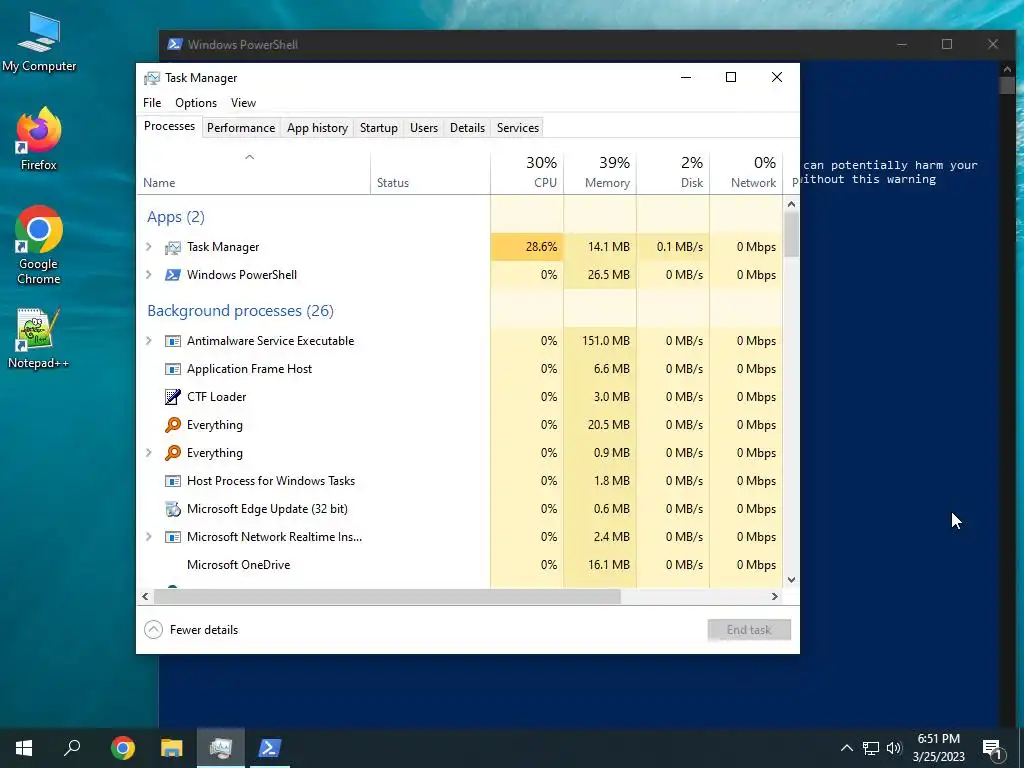Sort by the Disk column header
The width and height of the screenshot is (1024, 768).
click(673, 172)
